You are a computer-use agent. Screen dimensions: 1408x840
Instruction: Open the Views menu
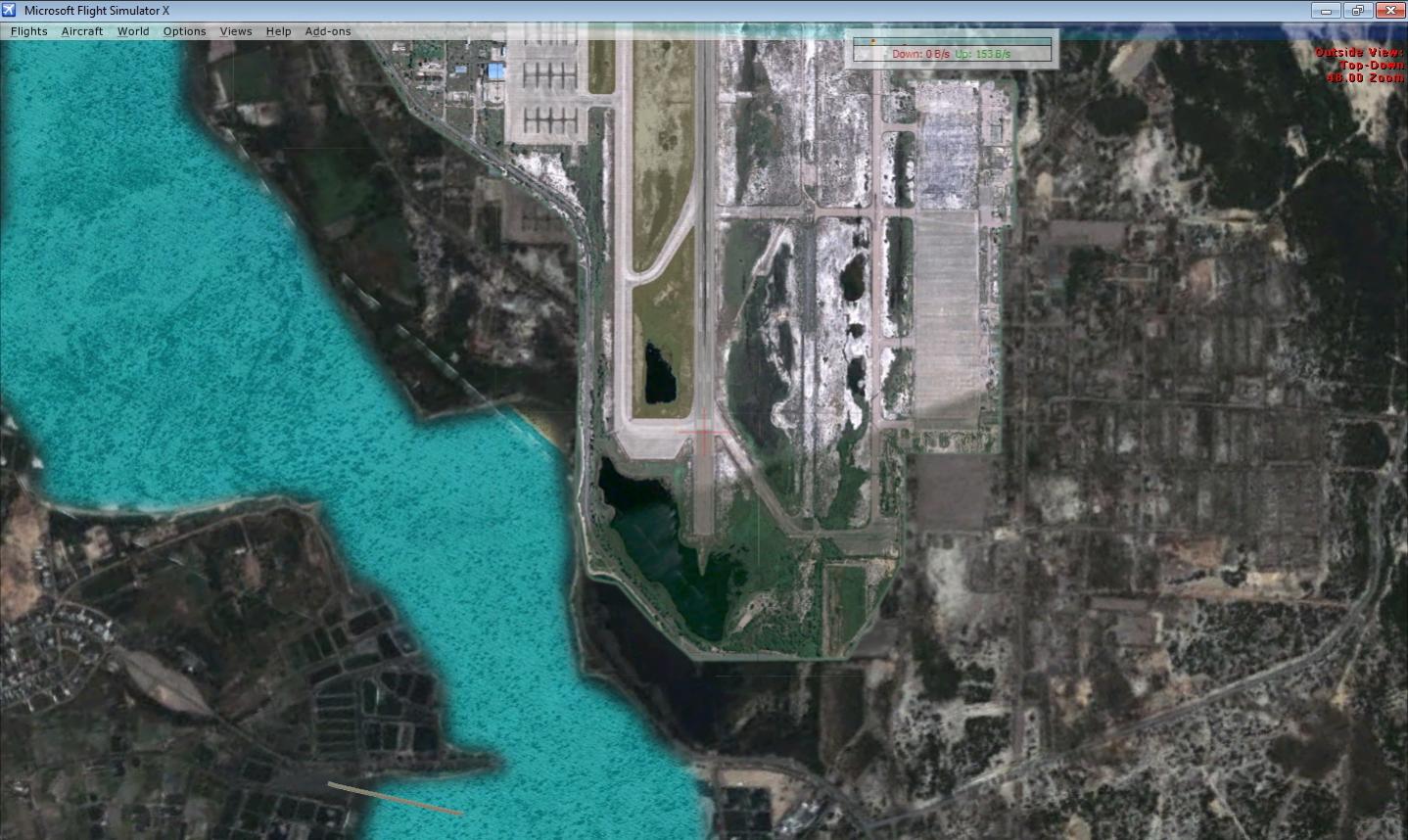[x=236, y=31]
